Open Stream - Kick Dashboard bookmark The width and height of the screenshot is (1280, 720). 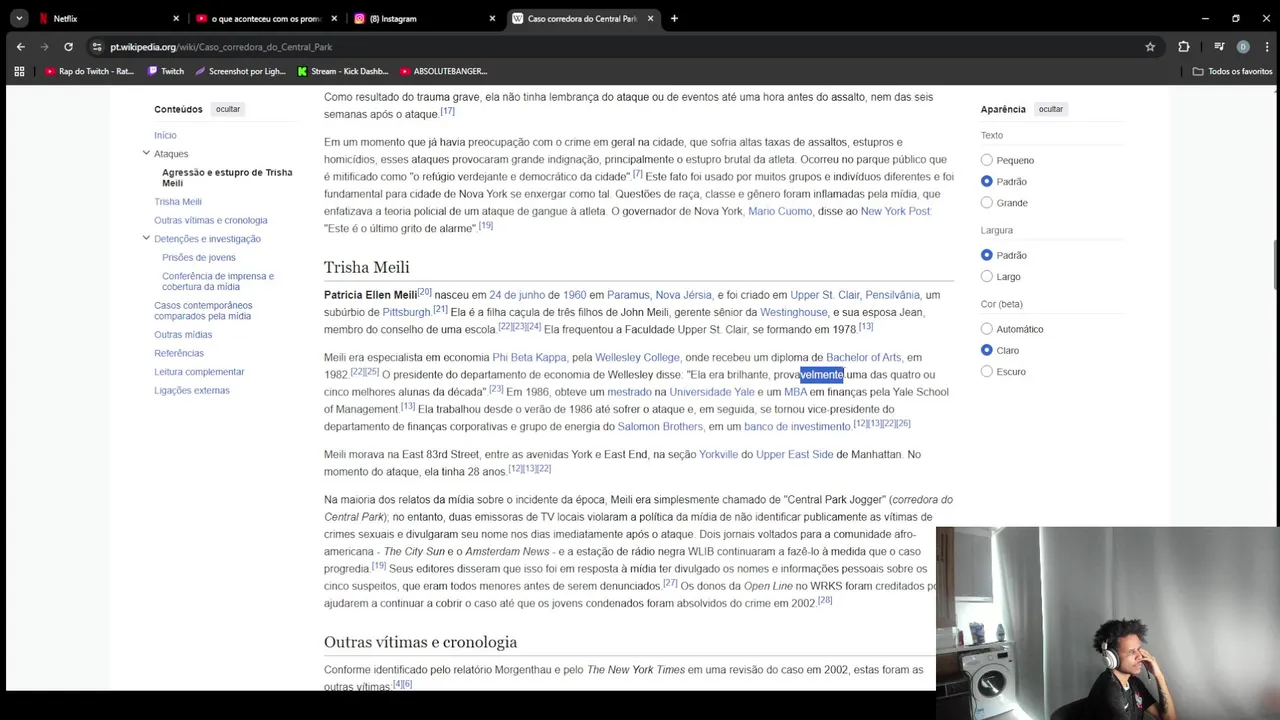click(343, 71)
